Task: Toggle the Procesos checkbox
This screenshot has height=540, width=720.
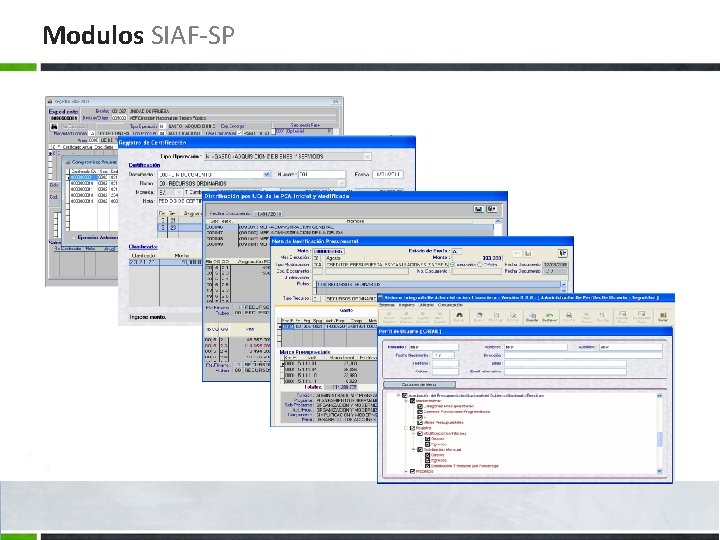Action: [x=412, y=472]
